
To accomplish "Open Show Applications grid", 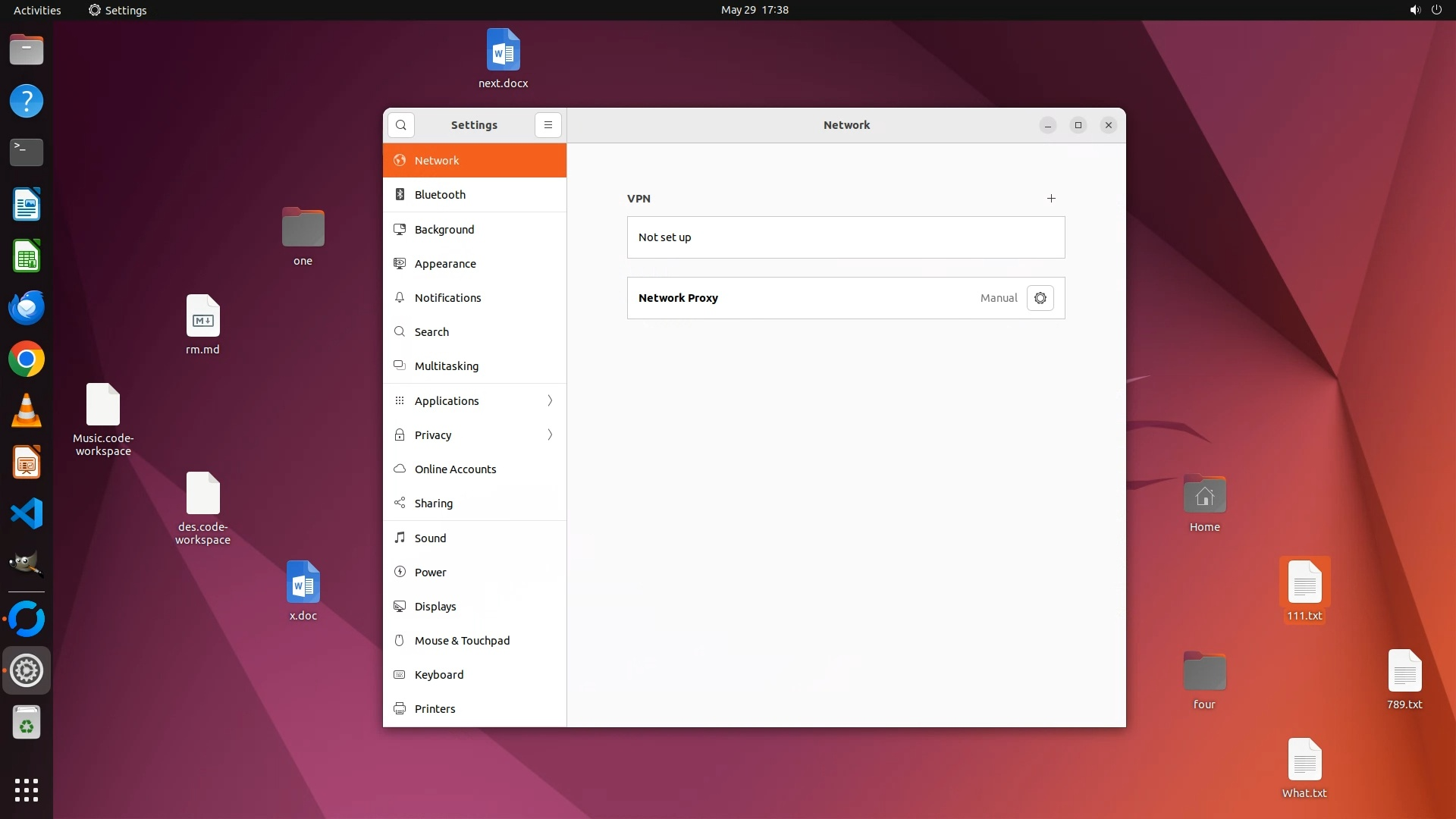I will (27, 789).
